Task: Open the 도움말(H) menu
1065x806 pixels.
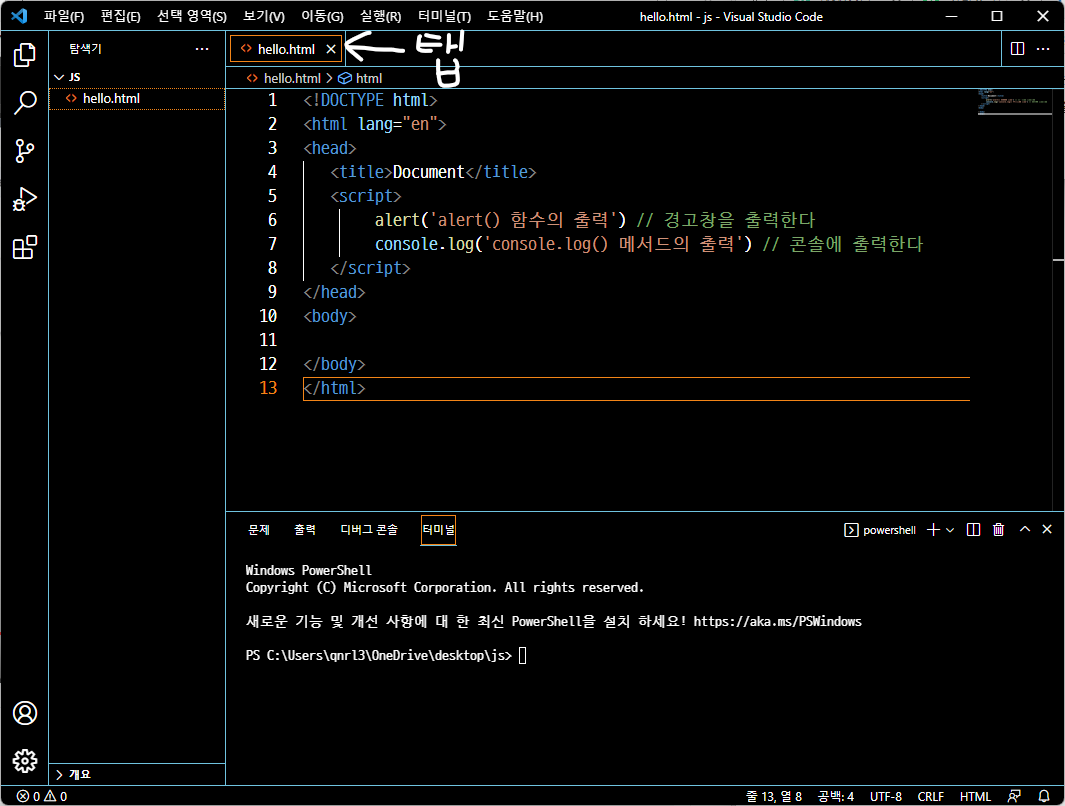Action: [x=515, y=16]
